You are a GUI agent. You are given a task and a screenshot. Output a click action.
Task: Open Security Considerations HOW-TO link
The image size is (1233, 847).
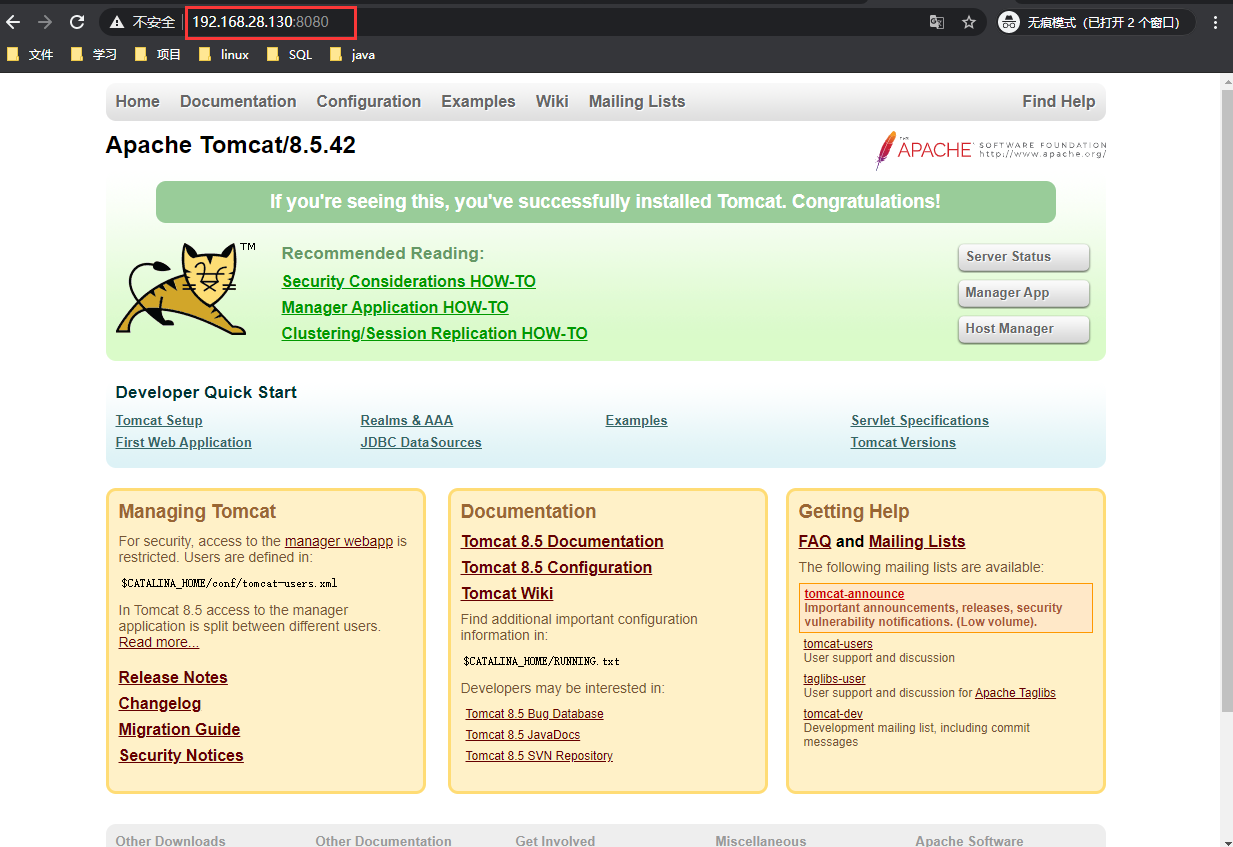tap(409, 282)
